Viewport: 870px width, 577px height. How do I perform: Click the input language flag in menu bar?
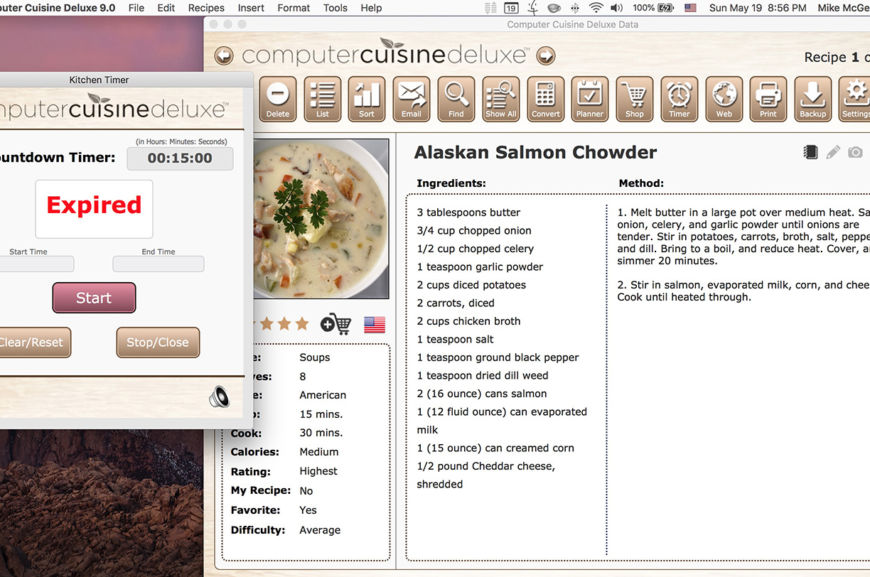pyautogui.click(x=690, y=8)
